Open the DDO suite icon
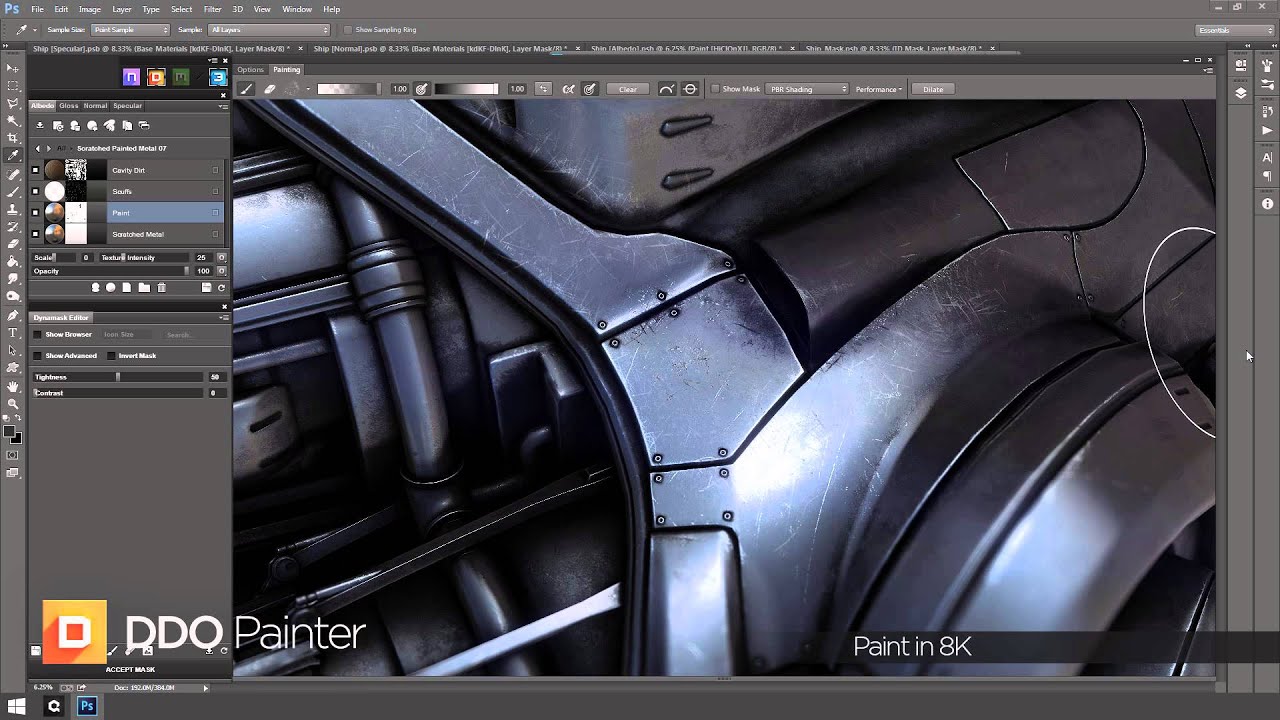1280x720 pixels. tap(156, 77)
